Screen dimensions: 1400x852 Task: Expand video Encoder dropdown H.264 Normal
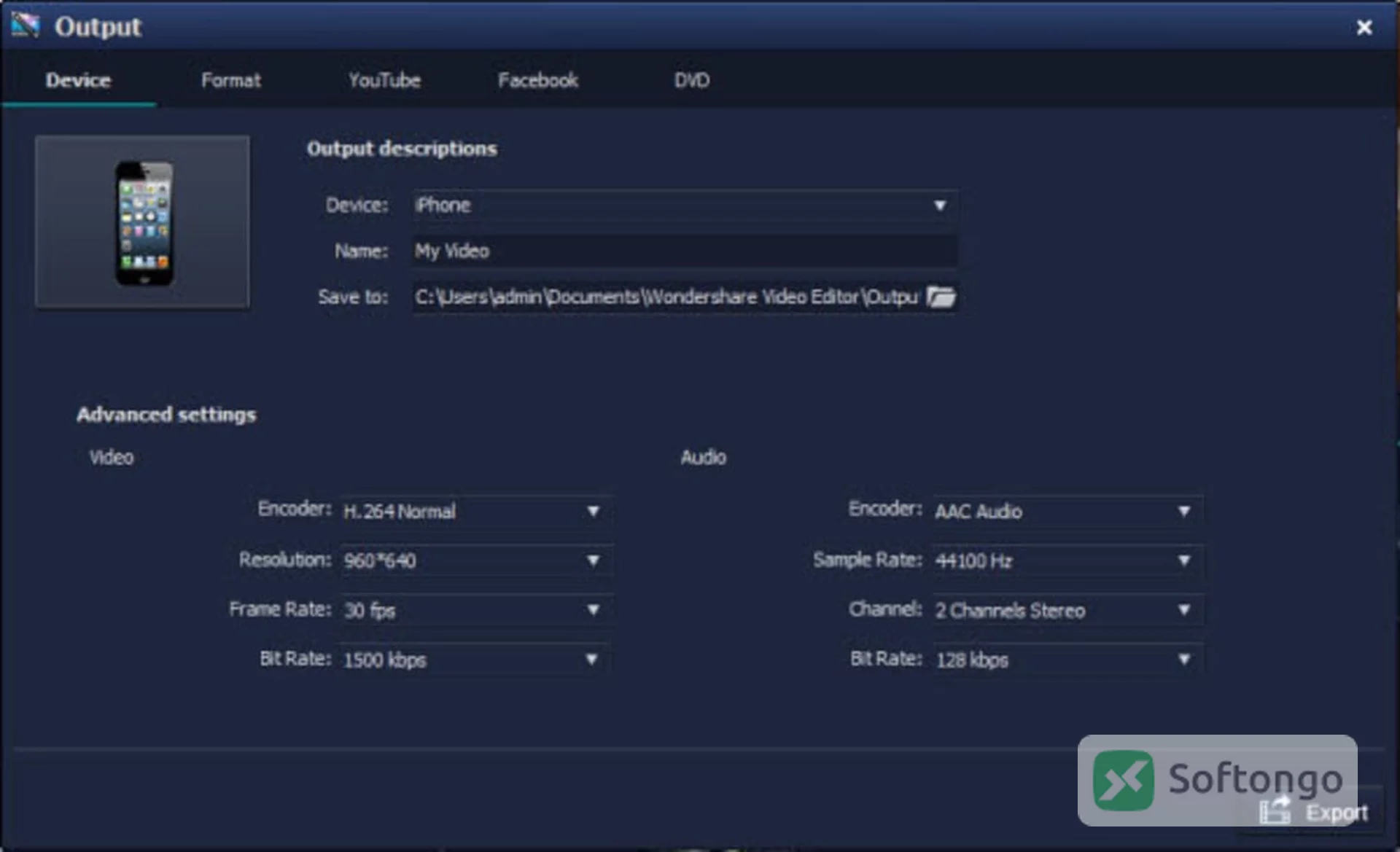pos(476,512)
